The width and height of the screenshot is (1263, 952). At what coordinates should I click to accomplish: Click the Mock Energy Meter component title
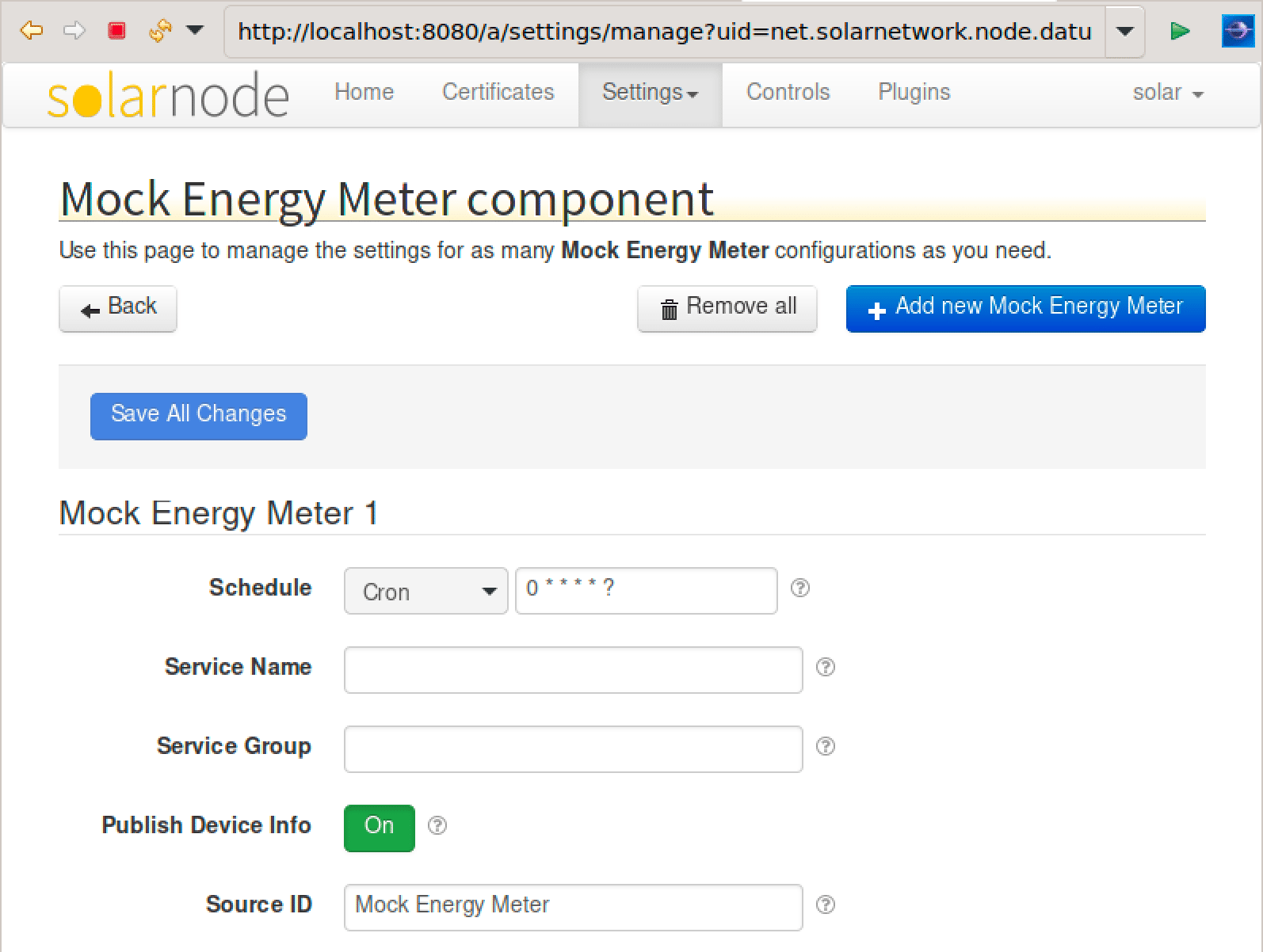(x=387, y=199)
